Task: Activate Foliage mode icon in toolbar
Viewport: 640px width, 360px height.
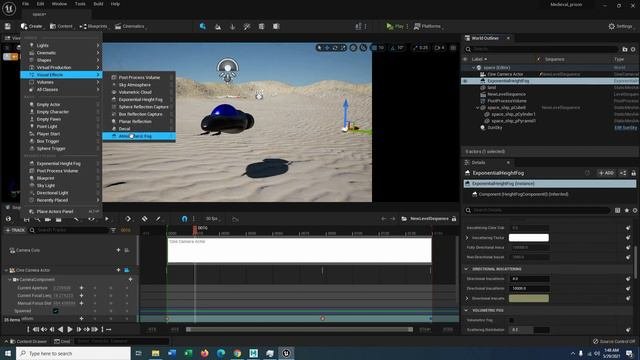Action: (x=233, y=26)
